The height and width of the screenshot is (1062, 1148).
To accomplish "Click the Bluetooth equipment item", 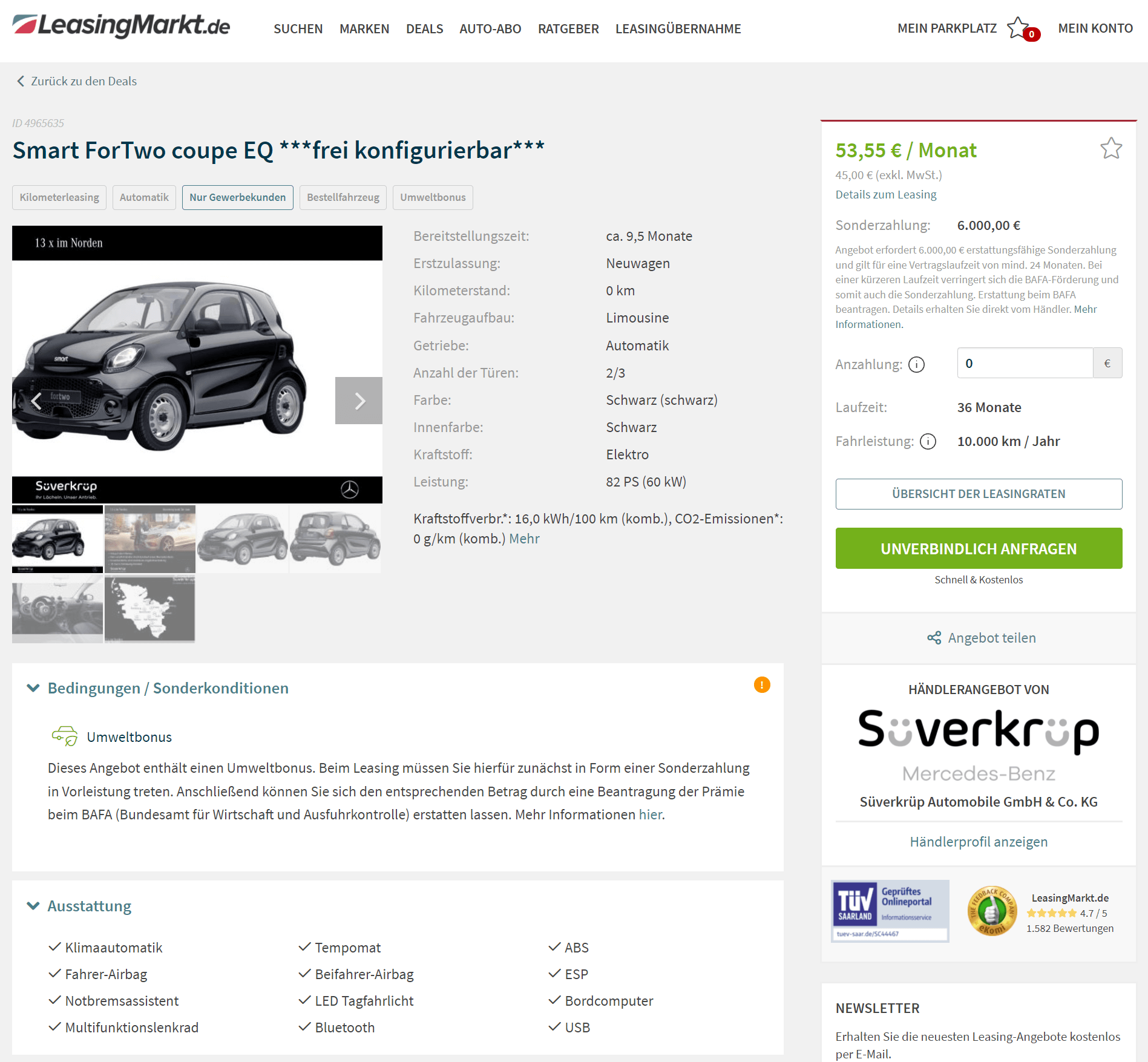I will [345, 1028].
